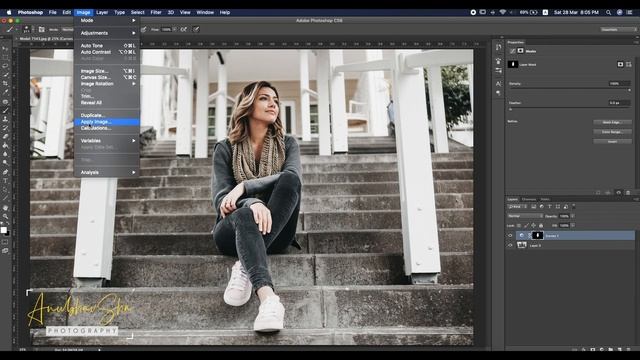Toggle the layer filter on/off switch

click(573, 207)
